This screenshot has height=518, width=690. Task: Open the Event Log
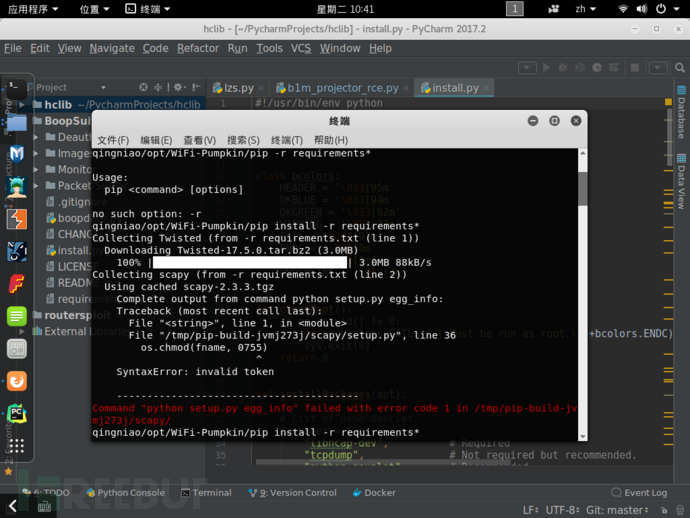pyautogui.click(x=639, y=493)
